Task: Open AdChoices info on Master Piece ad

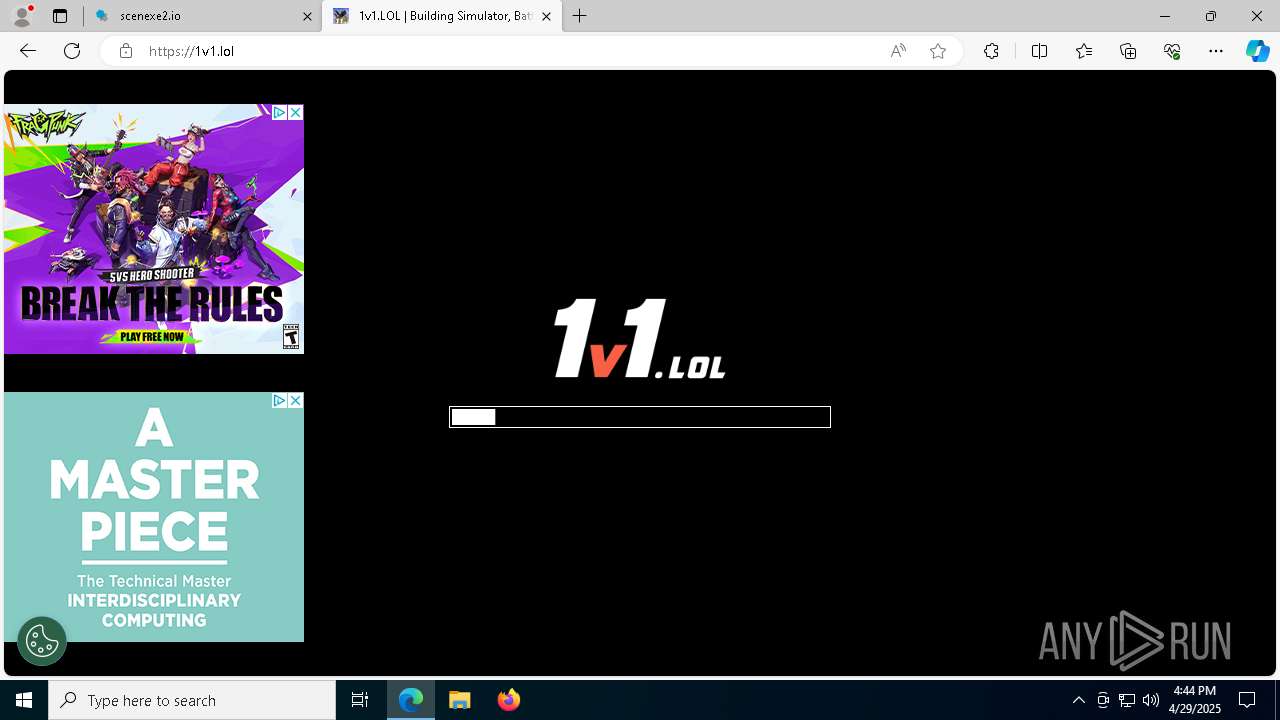Action: pyautogui.click(x=280, y=400)
